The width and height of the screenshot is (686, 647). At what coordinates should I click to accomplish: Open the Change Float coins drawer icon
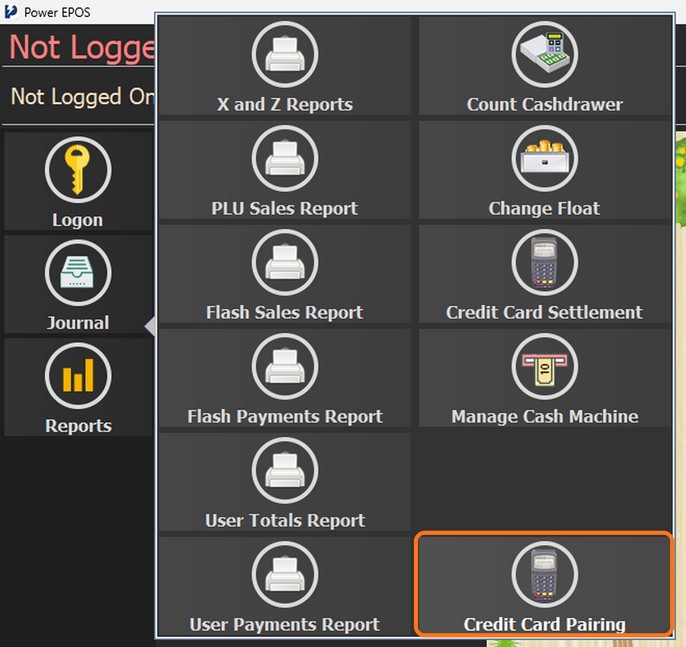545,158
